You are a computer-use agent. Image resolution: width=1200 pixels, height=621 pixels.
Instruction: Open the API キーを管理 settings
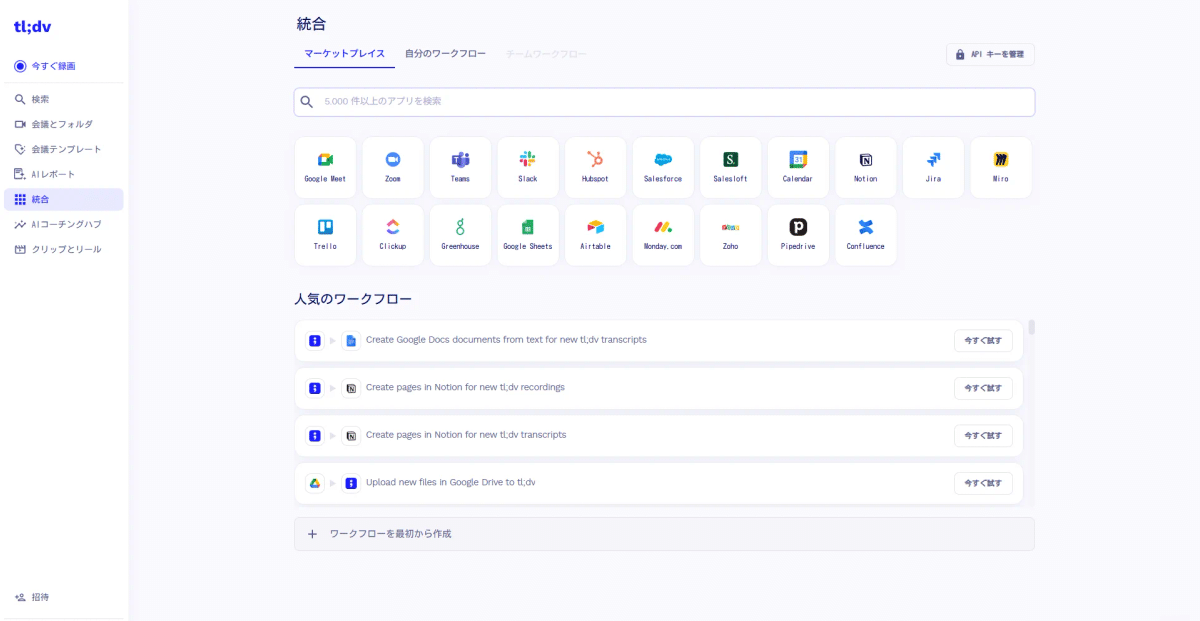[x=990, y=53]
